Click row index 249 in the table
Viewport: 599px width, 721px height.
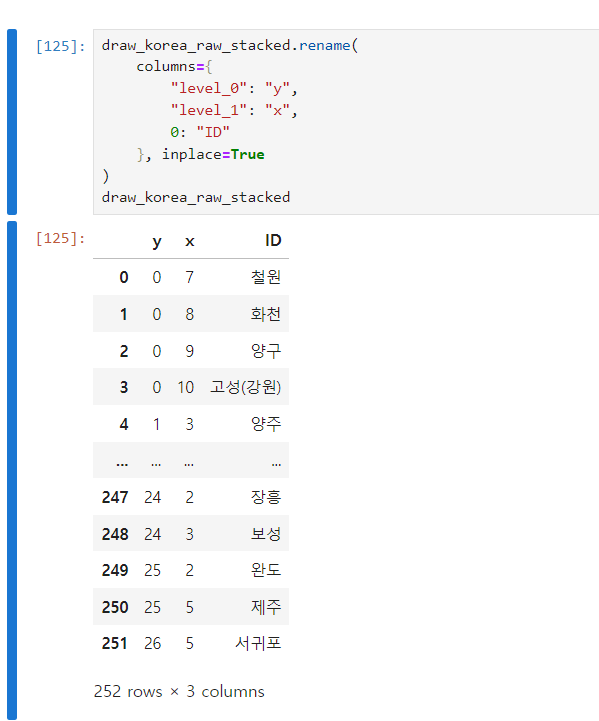coord(115,570)
